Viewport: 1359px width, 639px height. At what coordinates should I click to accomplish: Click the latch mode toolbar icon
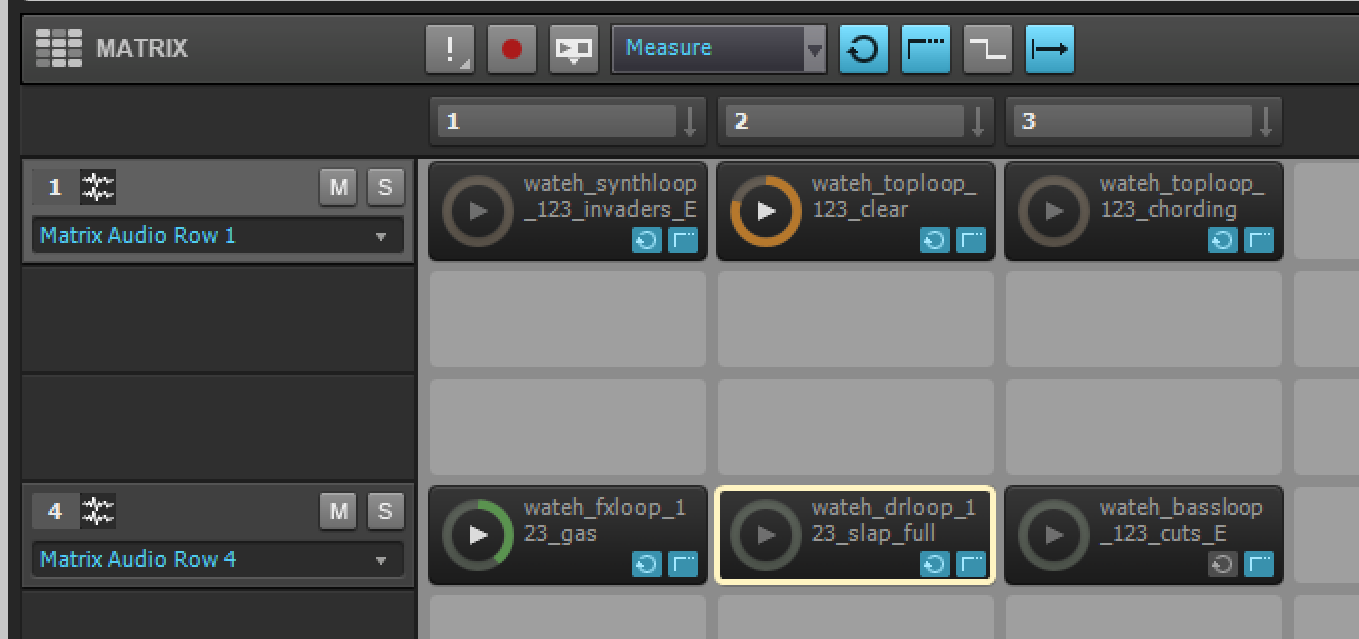[x=925, y=49]
